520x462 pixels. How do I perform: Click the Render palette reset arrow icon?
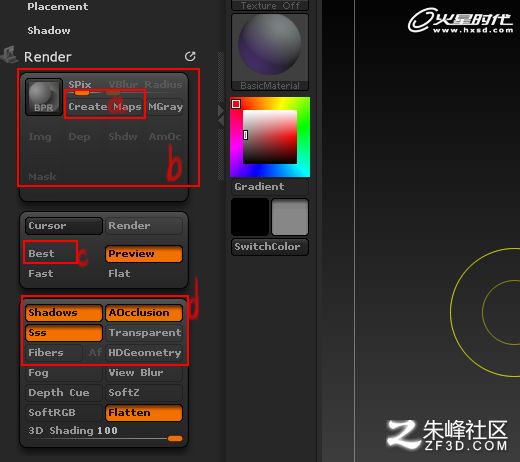tap(190, 56)
